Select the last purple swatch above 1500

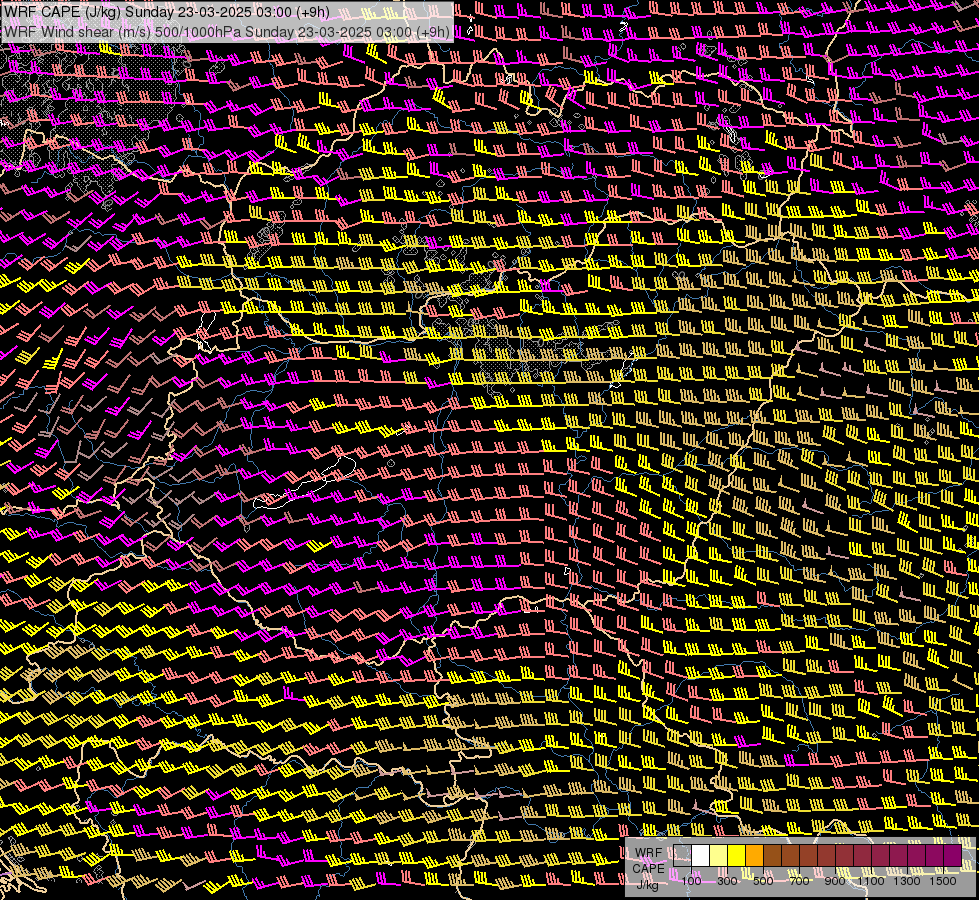coord(952,855)
